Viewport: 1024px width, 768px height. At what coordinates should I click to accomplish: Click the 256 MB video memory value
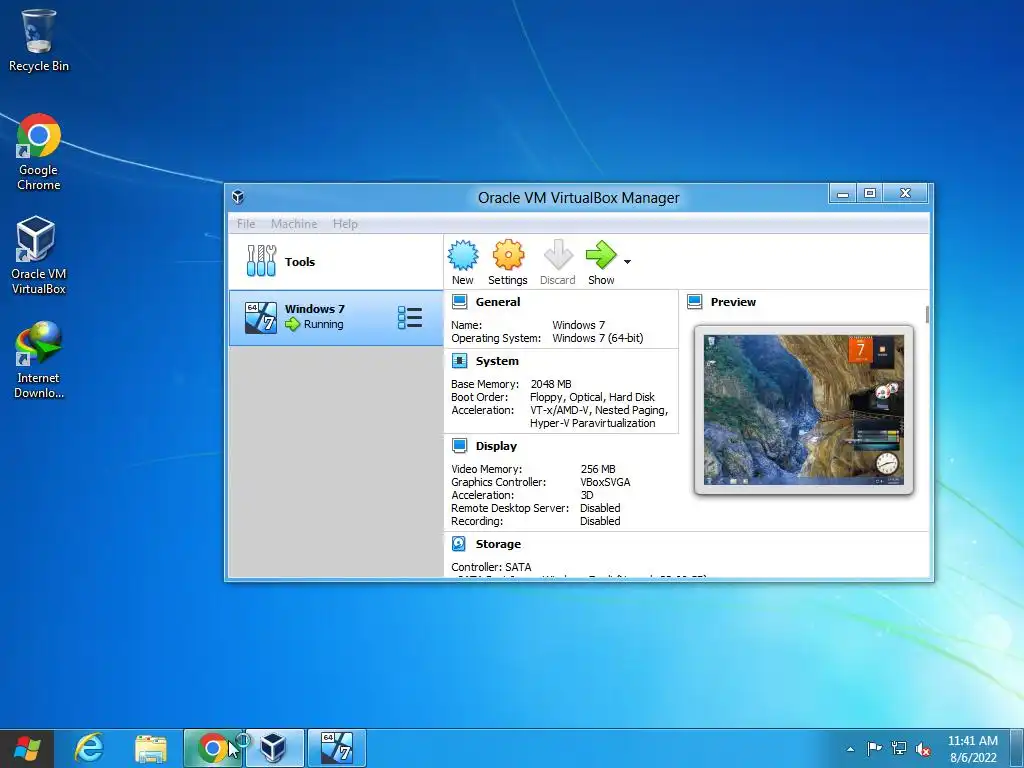pos(598,469)
